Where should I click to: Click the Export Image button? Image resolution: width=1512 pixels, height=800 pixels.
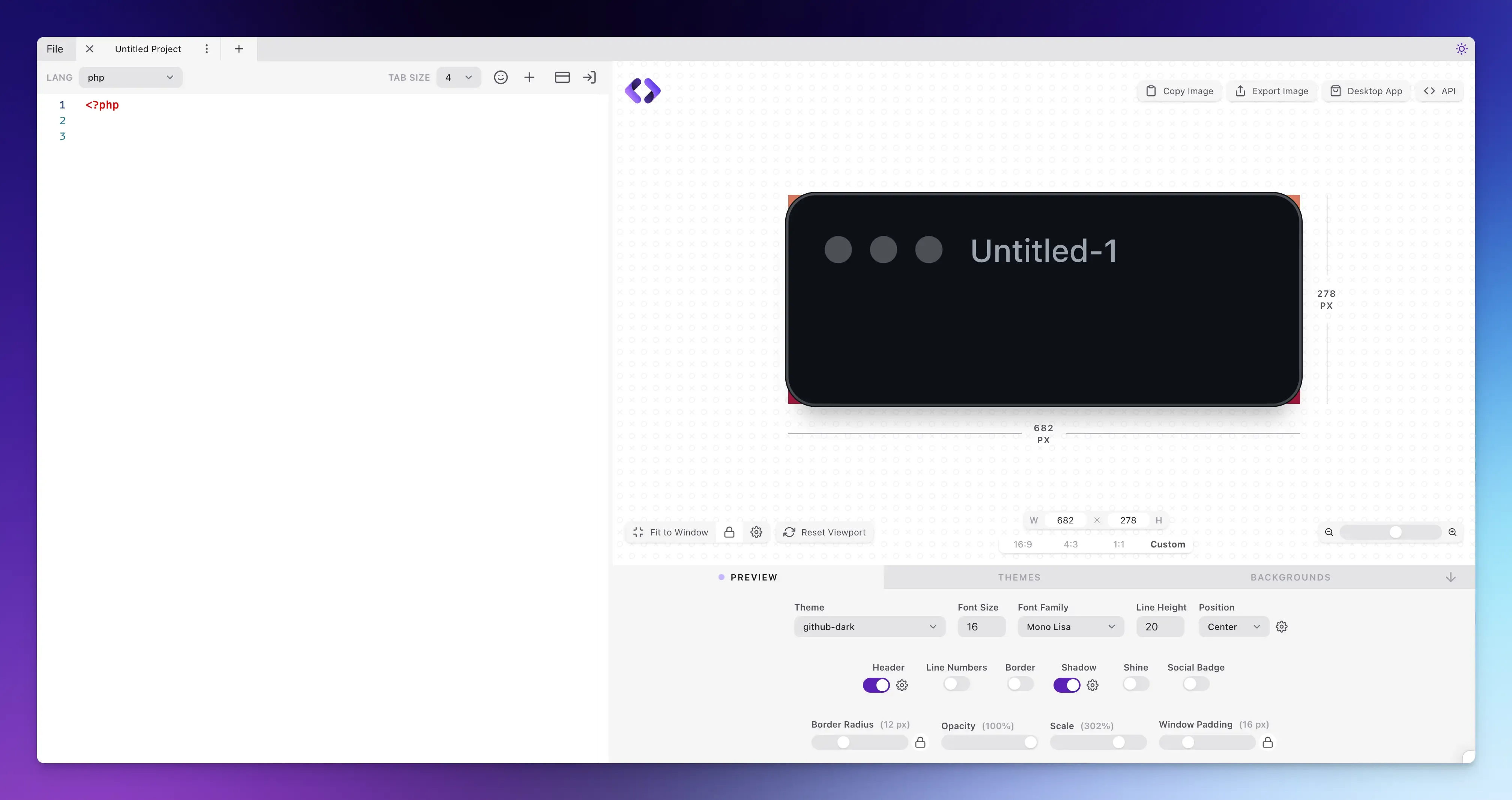pyautogui.click(x=1272, y=91)
